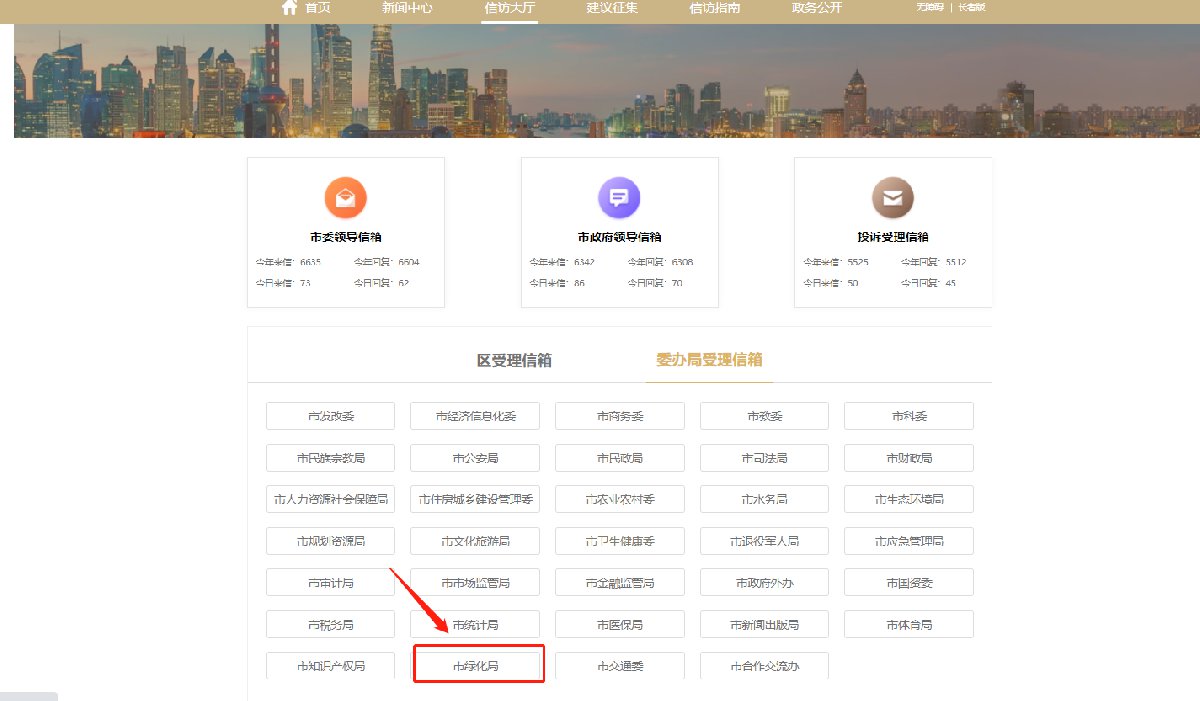1200x701 pixels.
Task: Select the 市审计局 button
Action: 330,583
